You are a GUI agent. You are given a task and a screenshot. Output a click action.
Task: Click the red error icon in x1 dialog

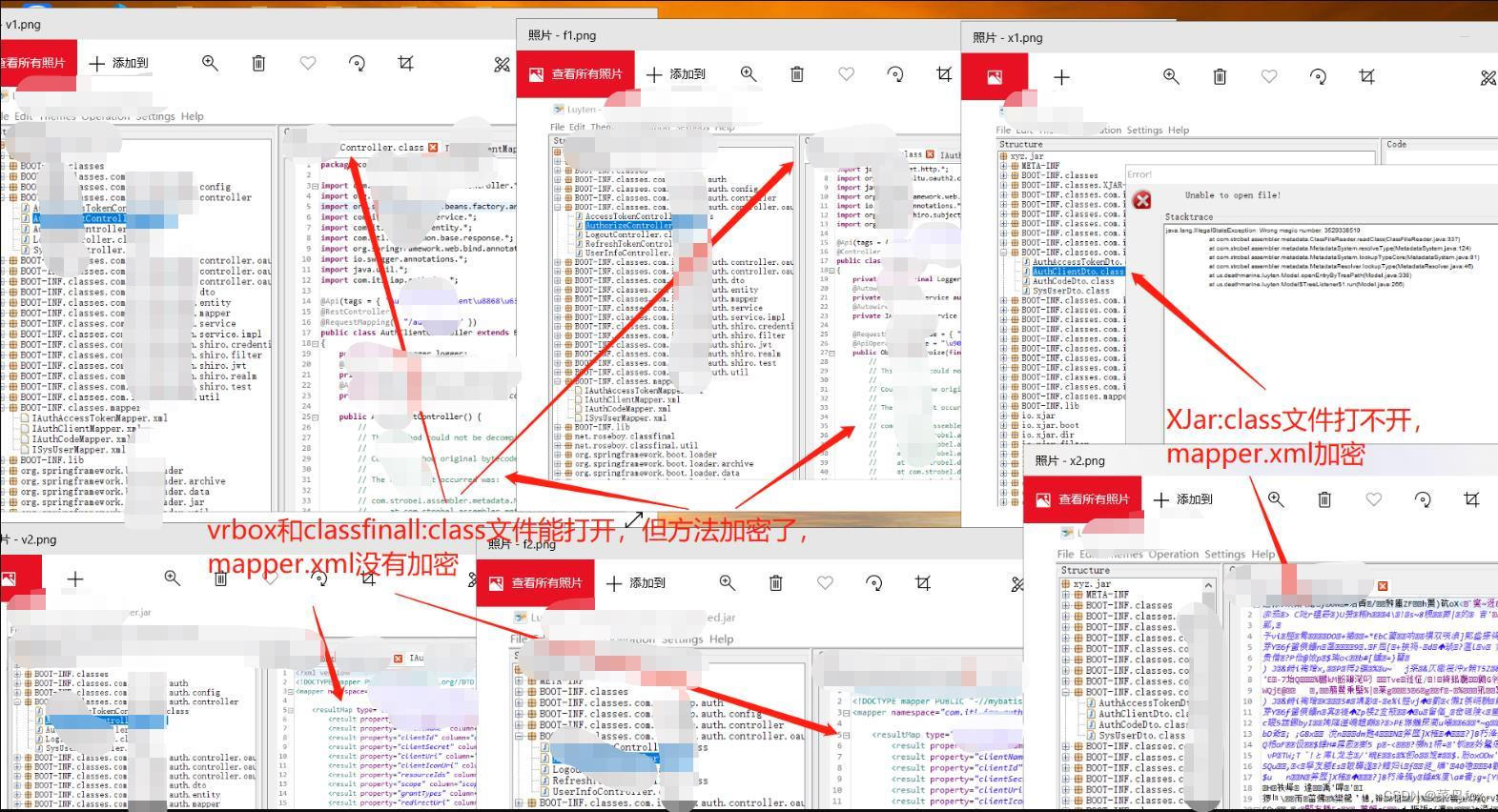(1142, 199)
